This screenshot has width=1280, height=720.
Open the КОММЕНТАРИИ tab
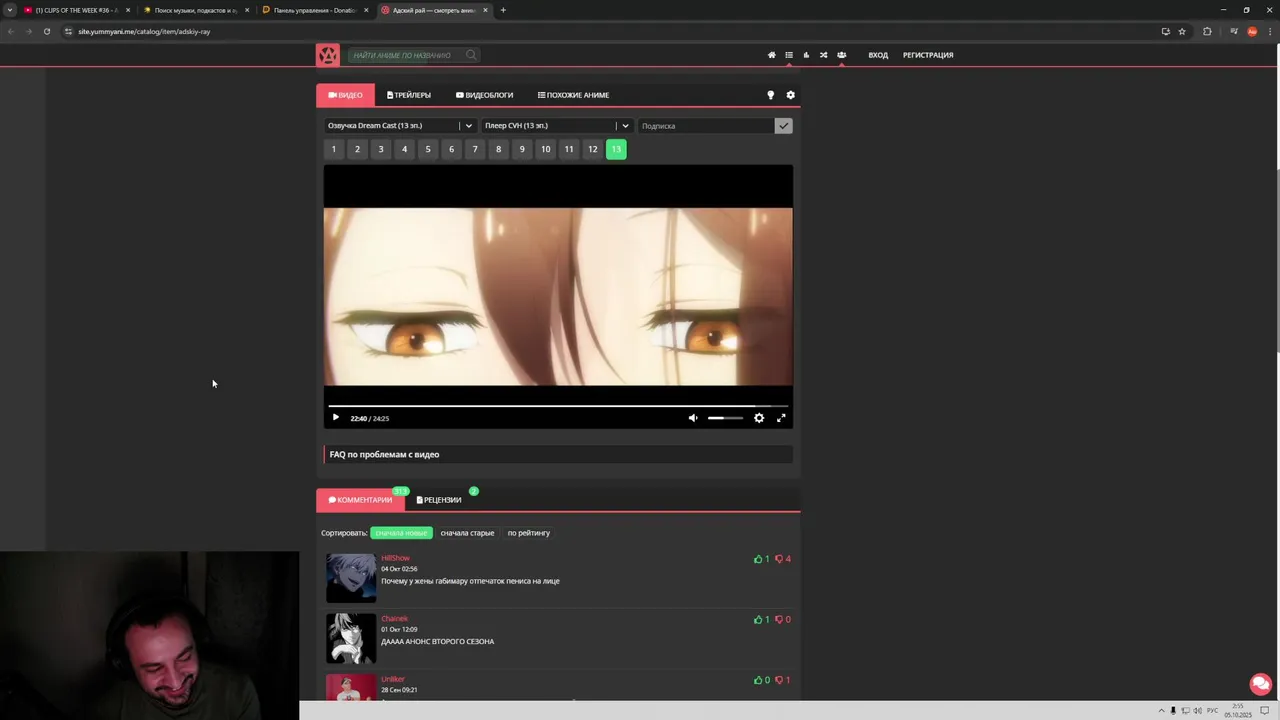click(x=360, y=500)
